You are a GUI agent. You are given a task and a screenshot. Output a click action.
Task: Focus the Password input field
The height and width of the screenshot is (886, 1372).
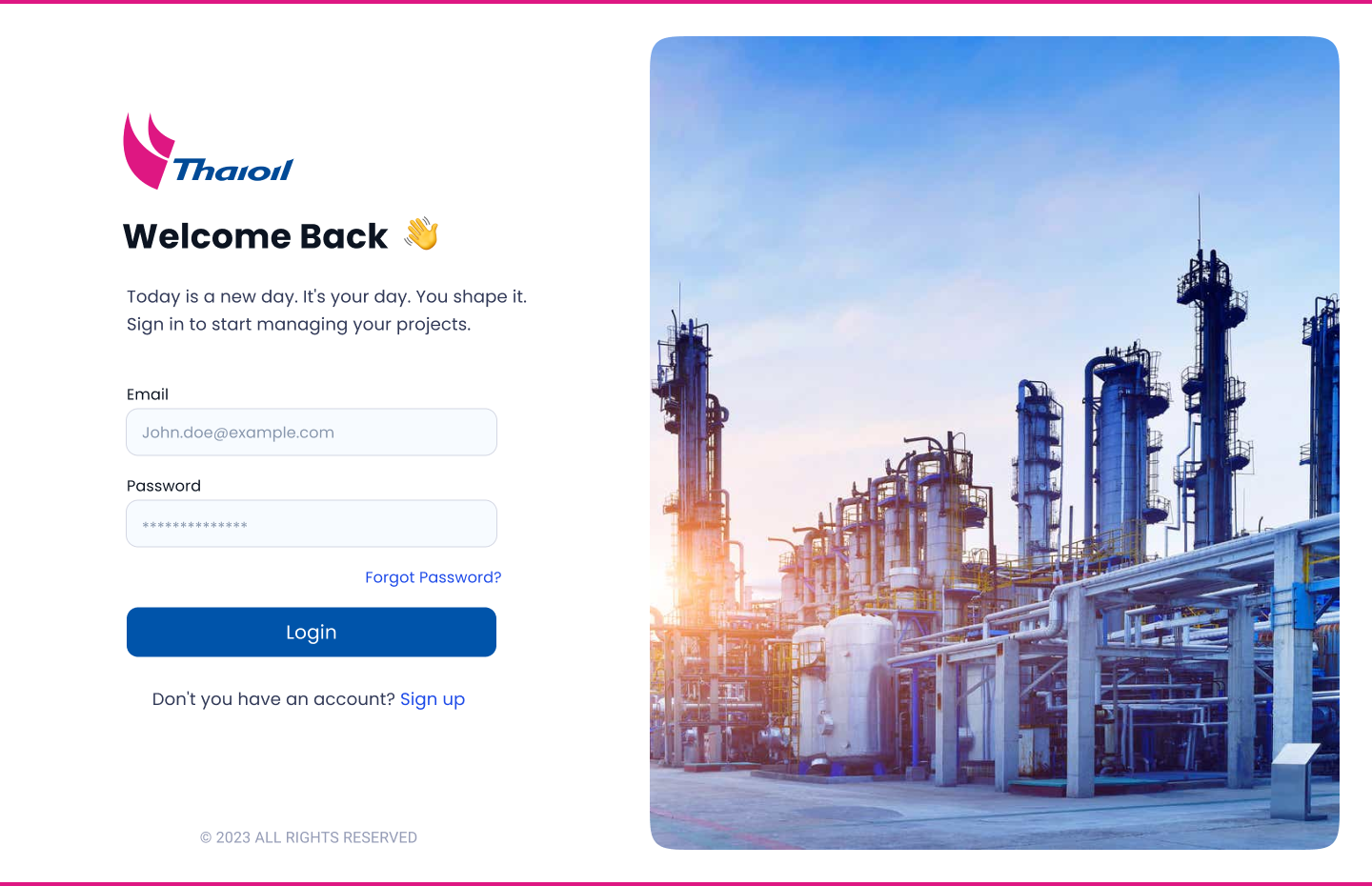(312, 524)
